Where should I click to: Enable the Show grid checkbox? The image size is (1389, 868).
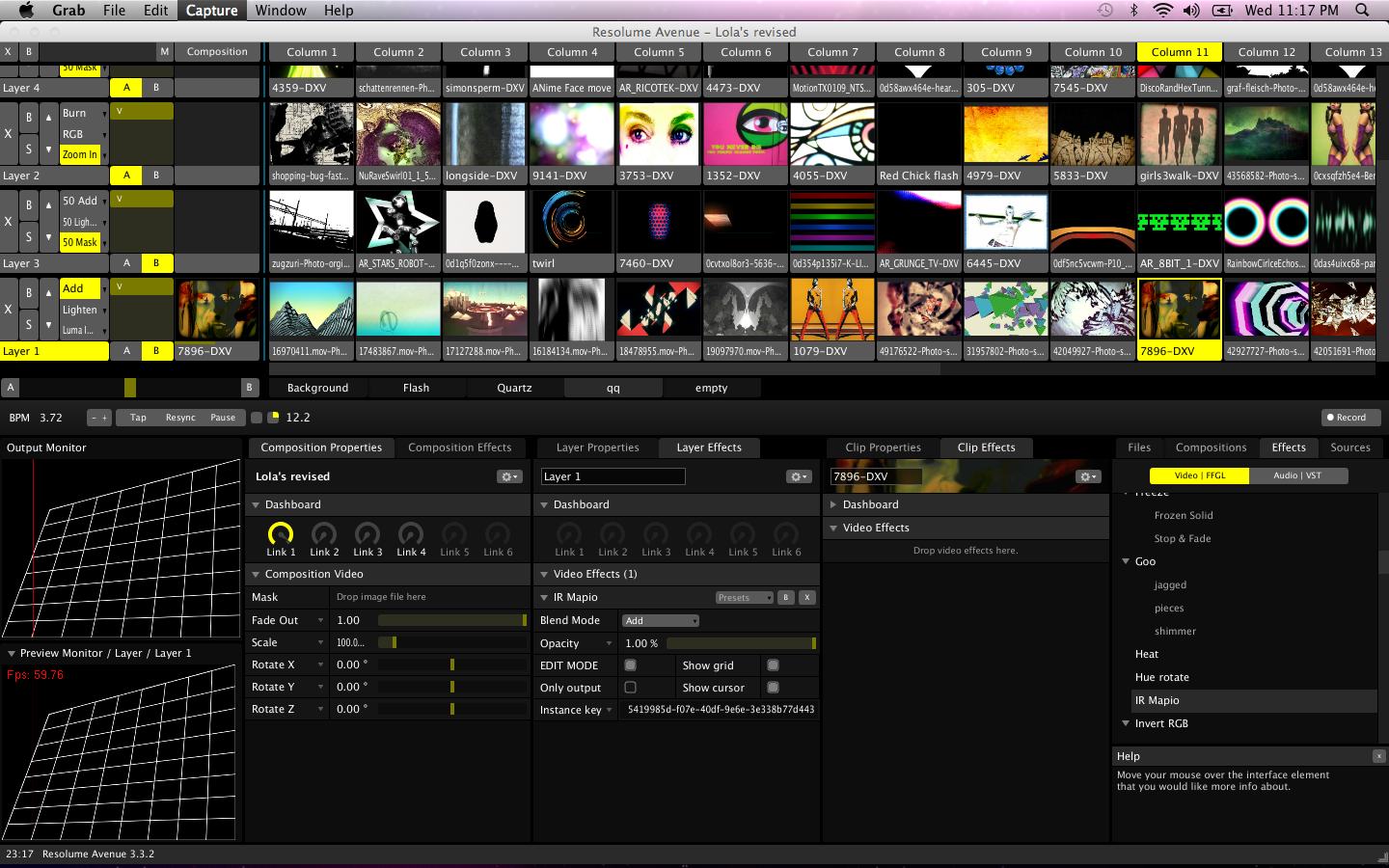773,665
